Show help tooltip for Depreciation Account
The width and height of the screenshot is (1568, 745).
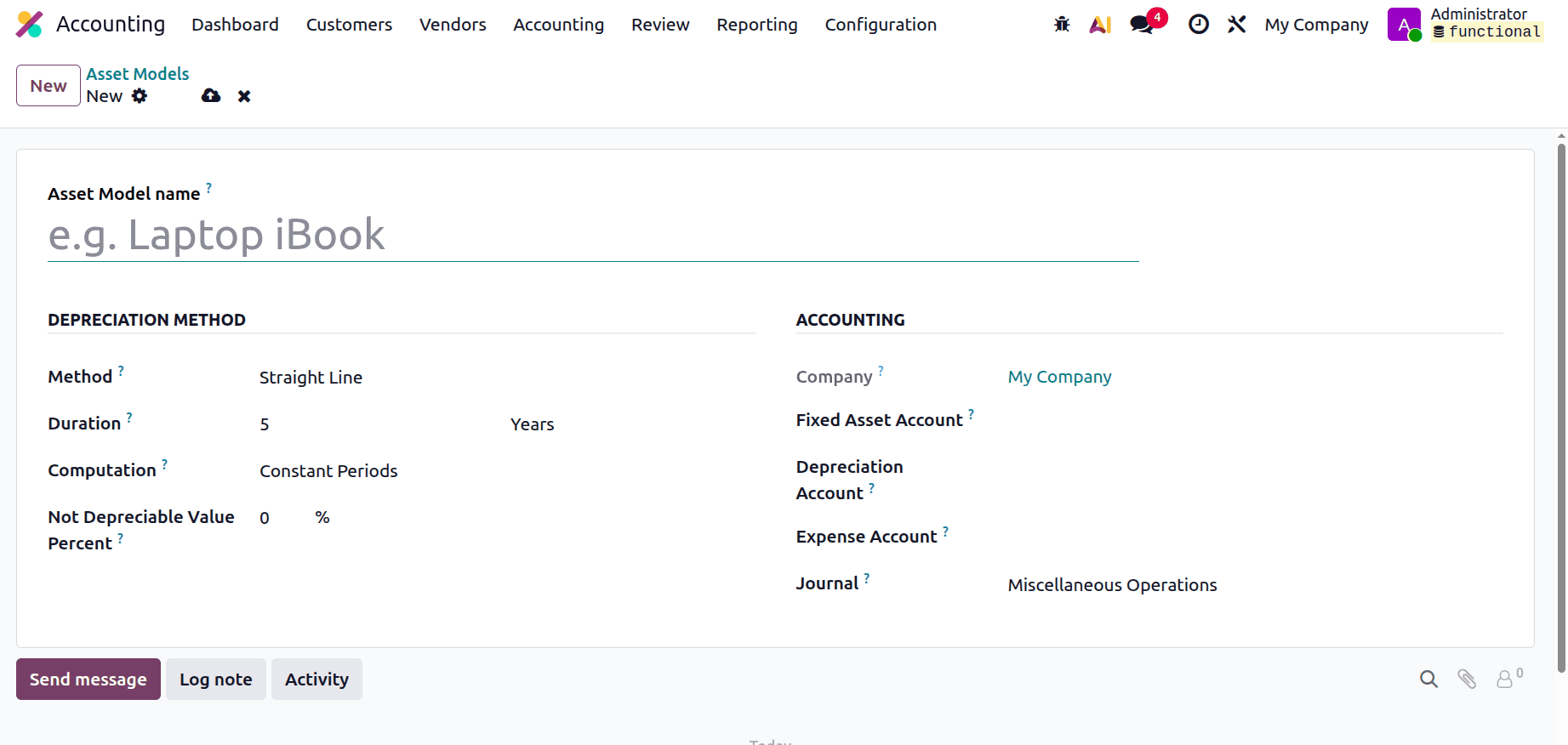871,488
